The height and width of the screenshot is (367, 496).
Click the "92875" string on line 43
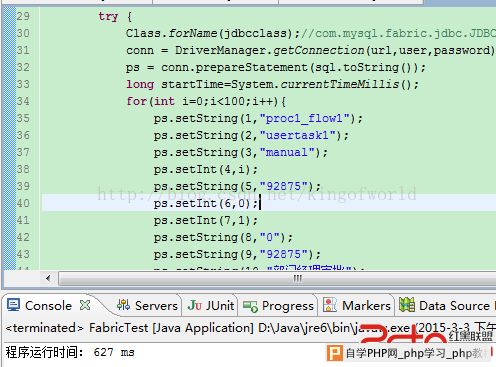[284, 254]
